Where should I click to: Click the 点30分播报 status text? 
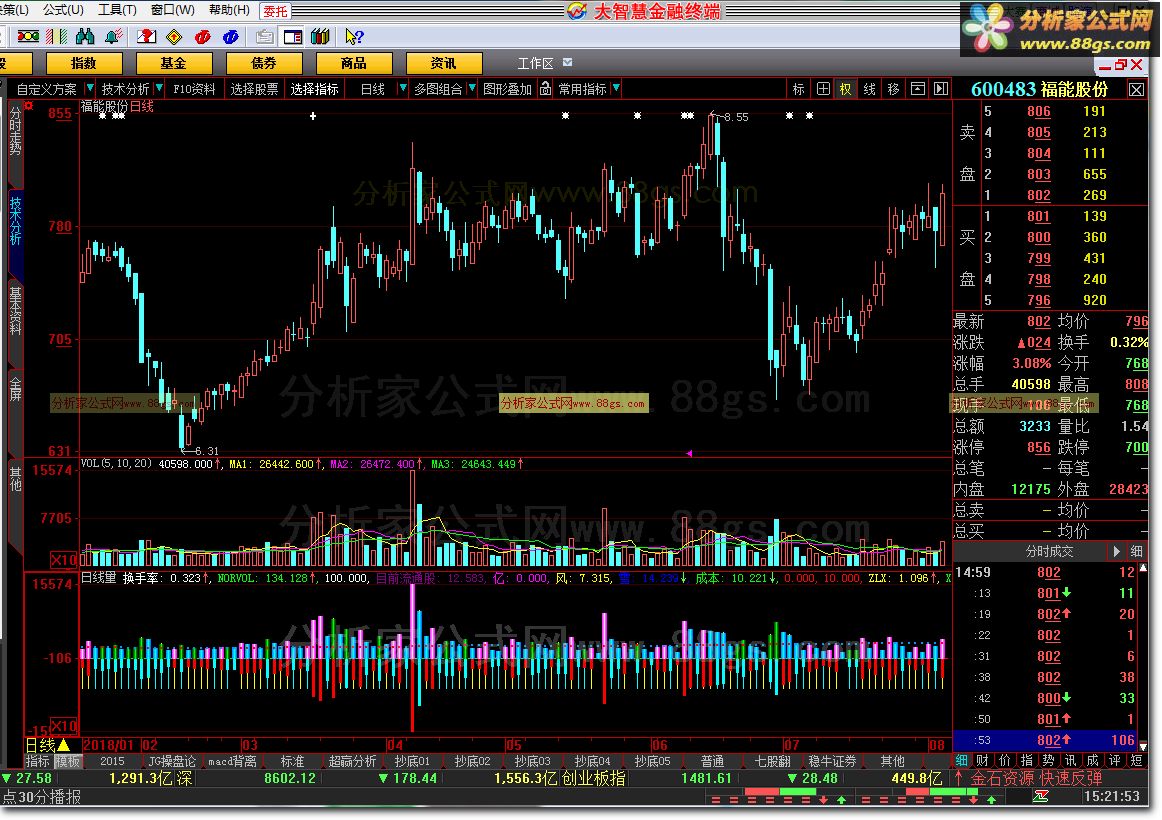click(42, 797)
